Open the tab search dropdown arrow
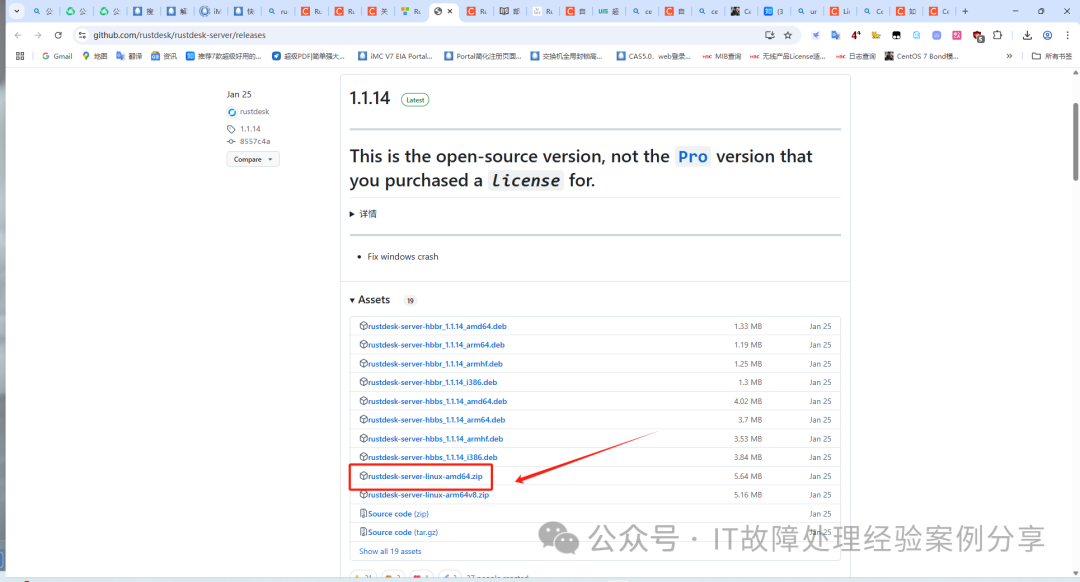The image size is (1080, 582). [17, 11]
